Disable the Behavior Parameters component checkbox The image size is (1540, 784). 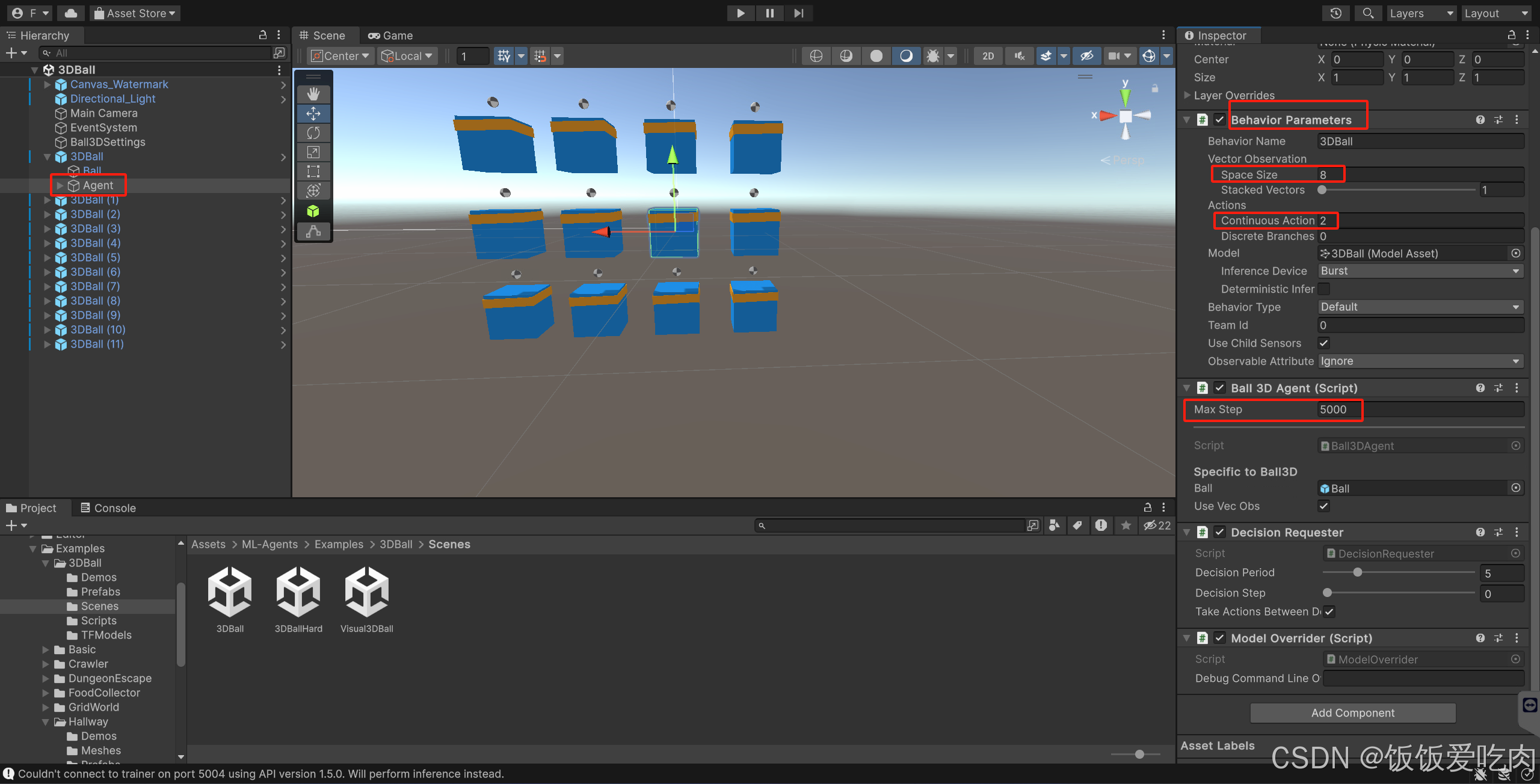[1219, 120]
